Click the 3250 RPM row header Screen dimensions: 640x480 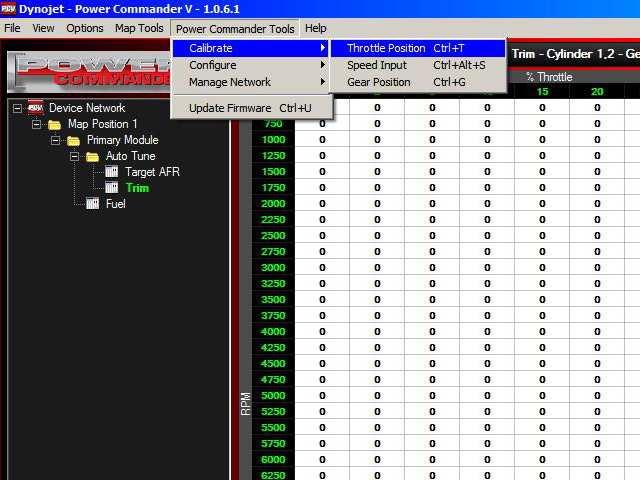pos(273,283)
